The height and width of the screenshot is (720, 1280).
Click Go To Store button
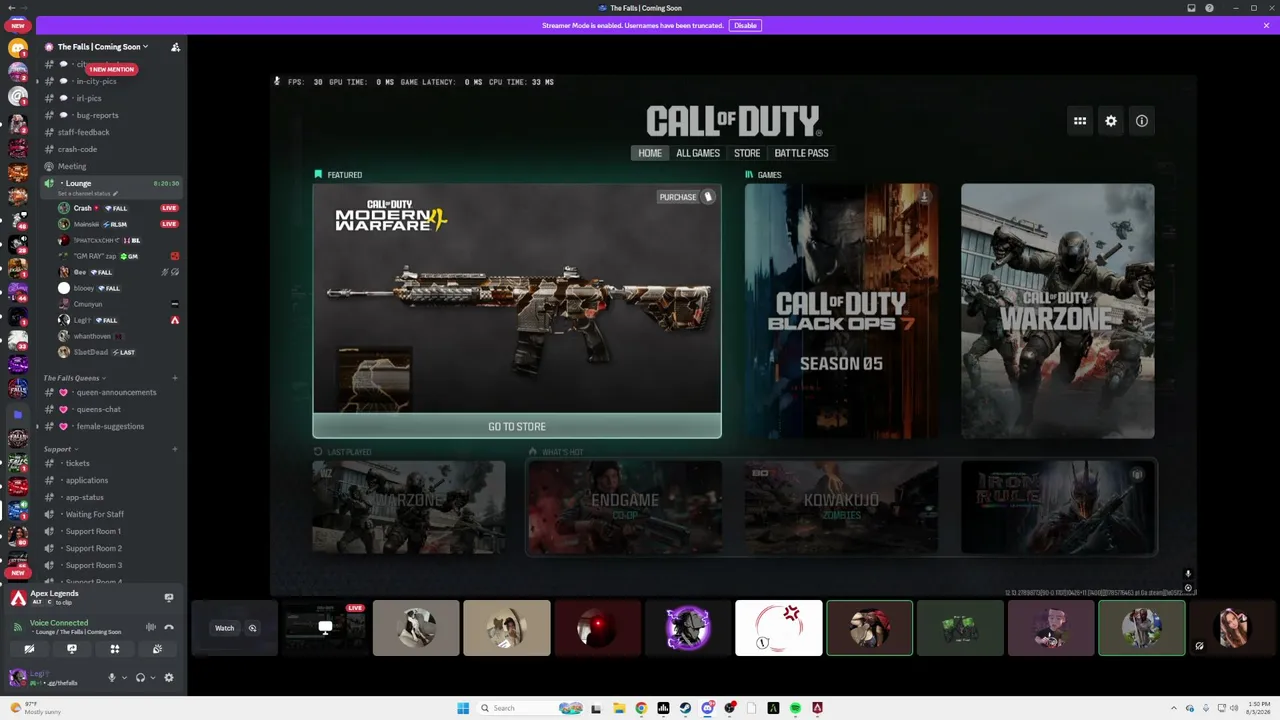coord(517,427)
